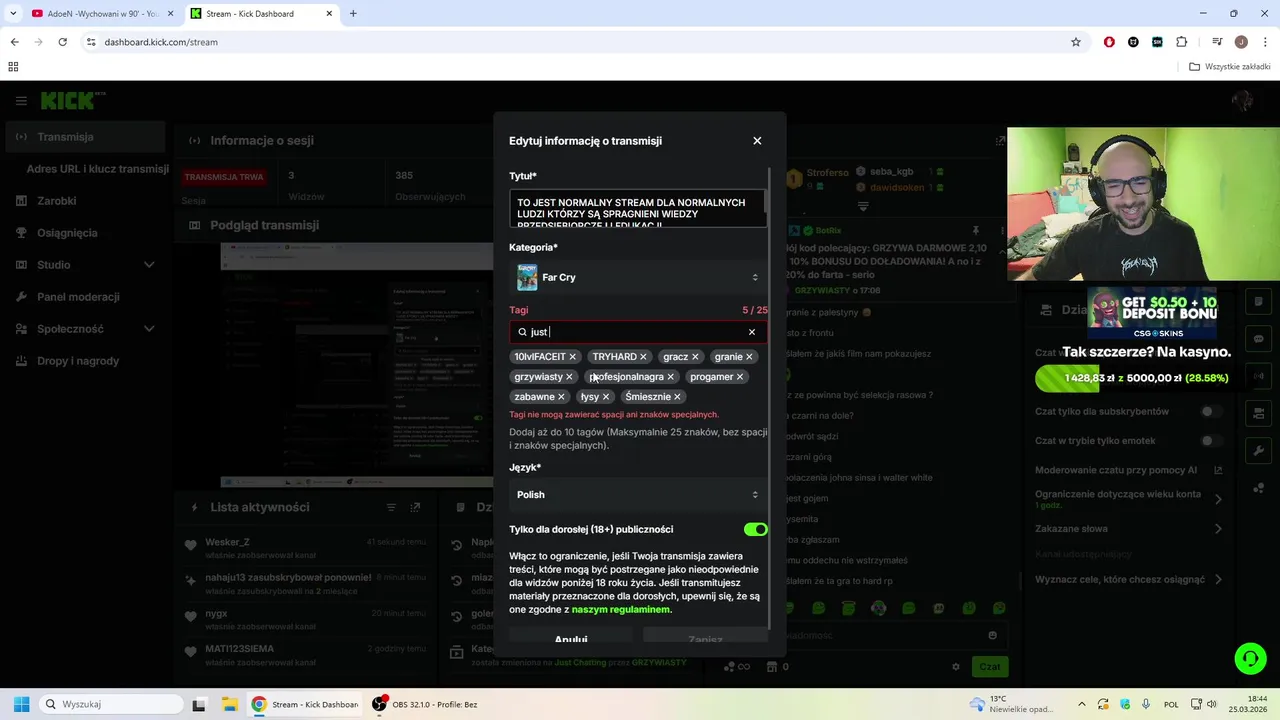Image resolution: width=1280 pixels, height=720 pixels.
Task: Open the chat bubble icon in right rail
Action: 1258,339
